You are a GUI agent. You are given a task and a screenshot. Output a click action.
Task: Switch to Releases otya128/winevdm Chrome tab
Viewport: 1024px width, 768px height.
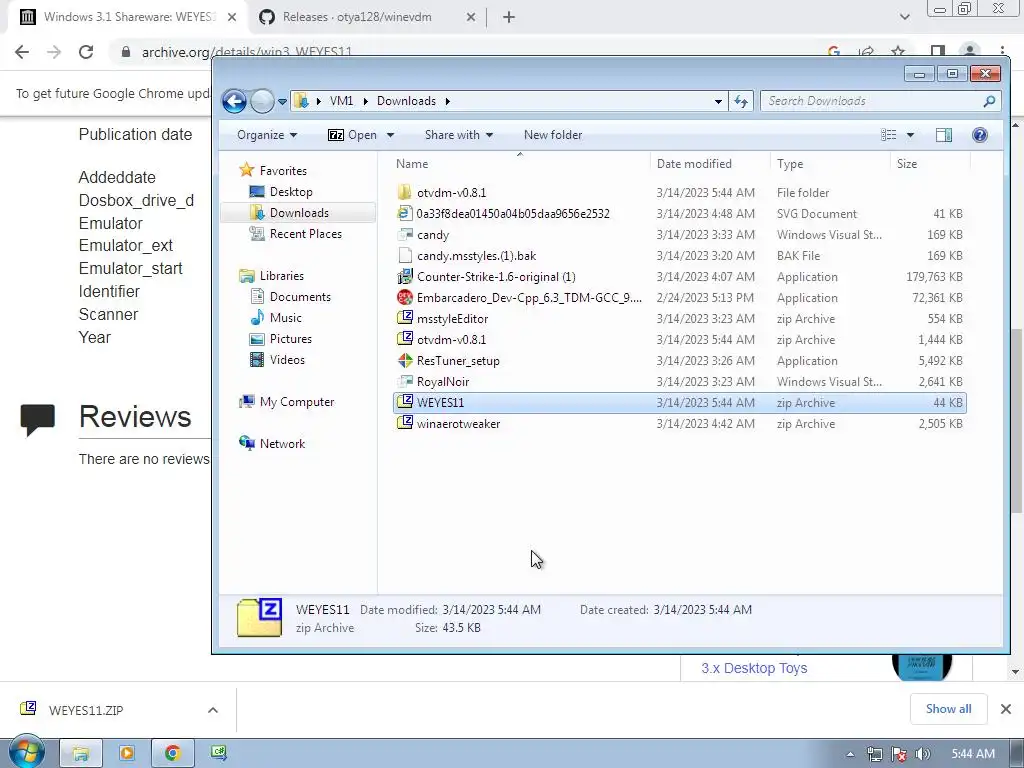click(368, 17)
